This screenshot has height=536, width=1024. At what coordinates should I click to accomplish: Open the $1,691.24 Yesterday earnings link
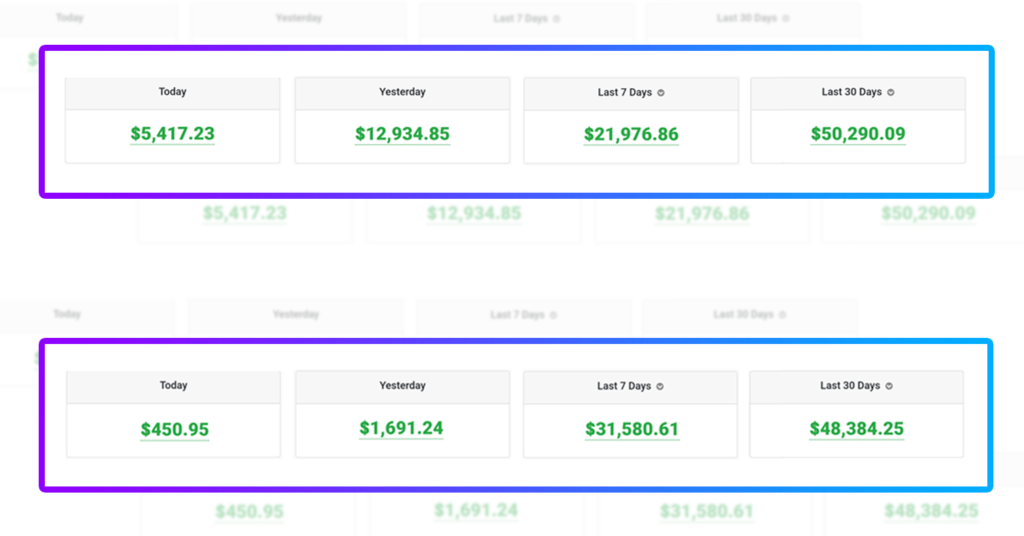402,429
